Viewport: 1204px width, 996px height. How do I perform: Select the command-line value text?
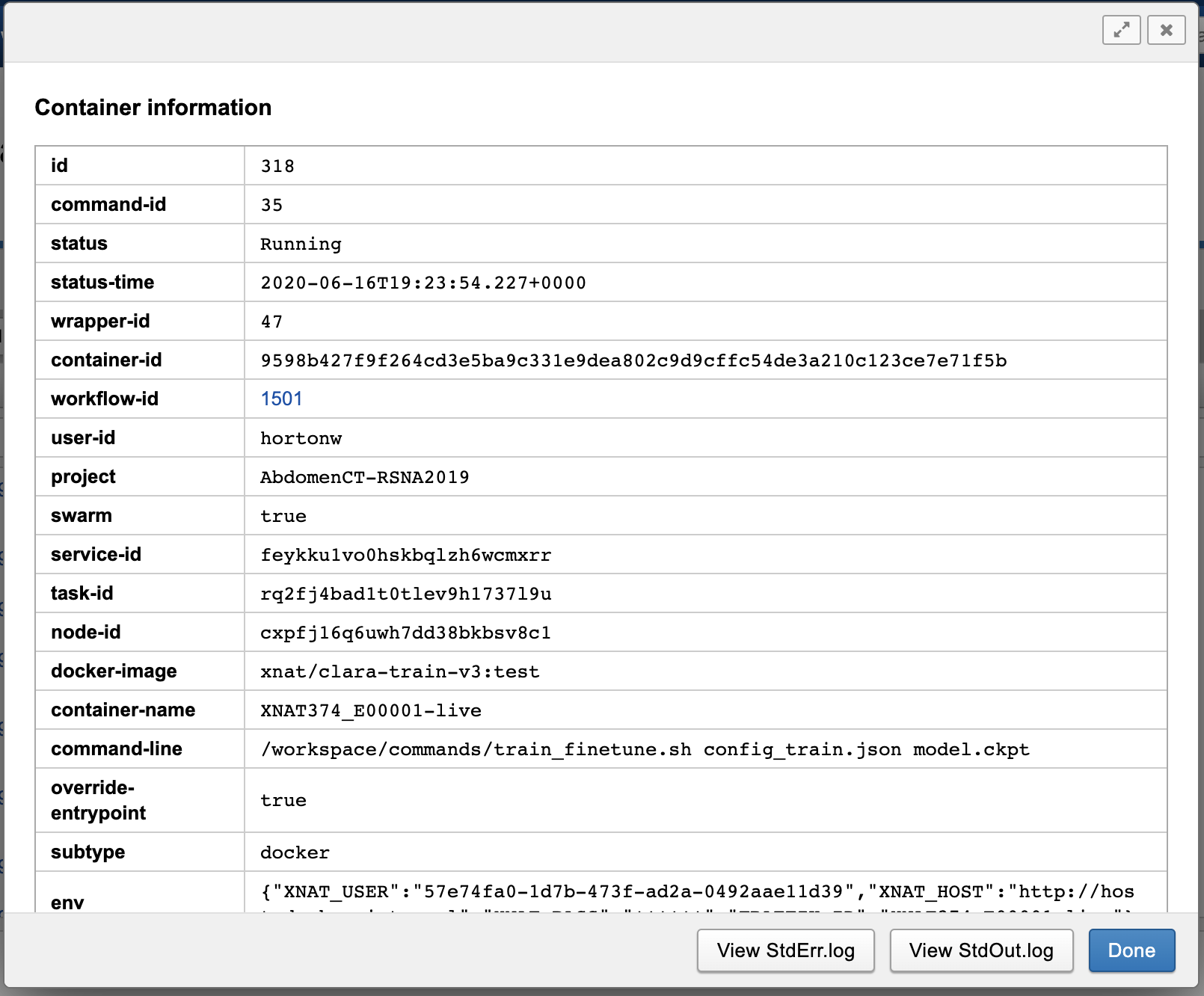645,749
